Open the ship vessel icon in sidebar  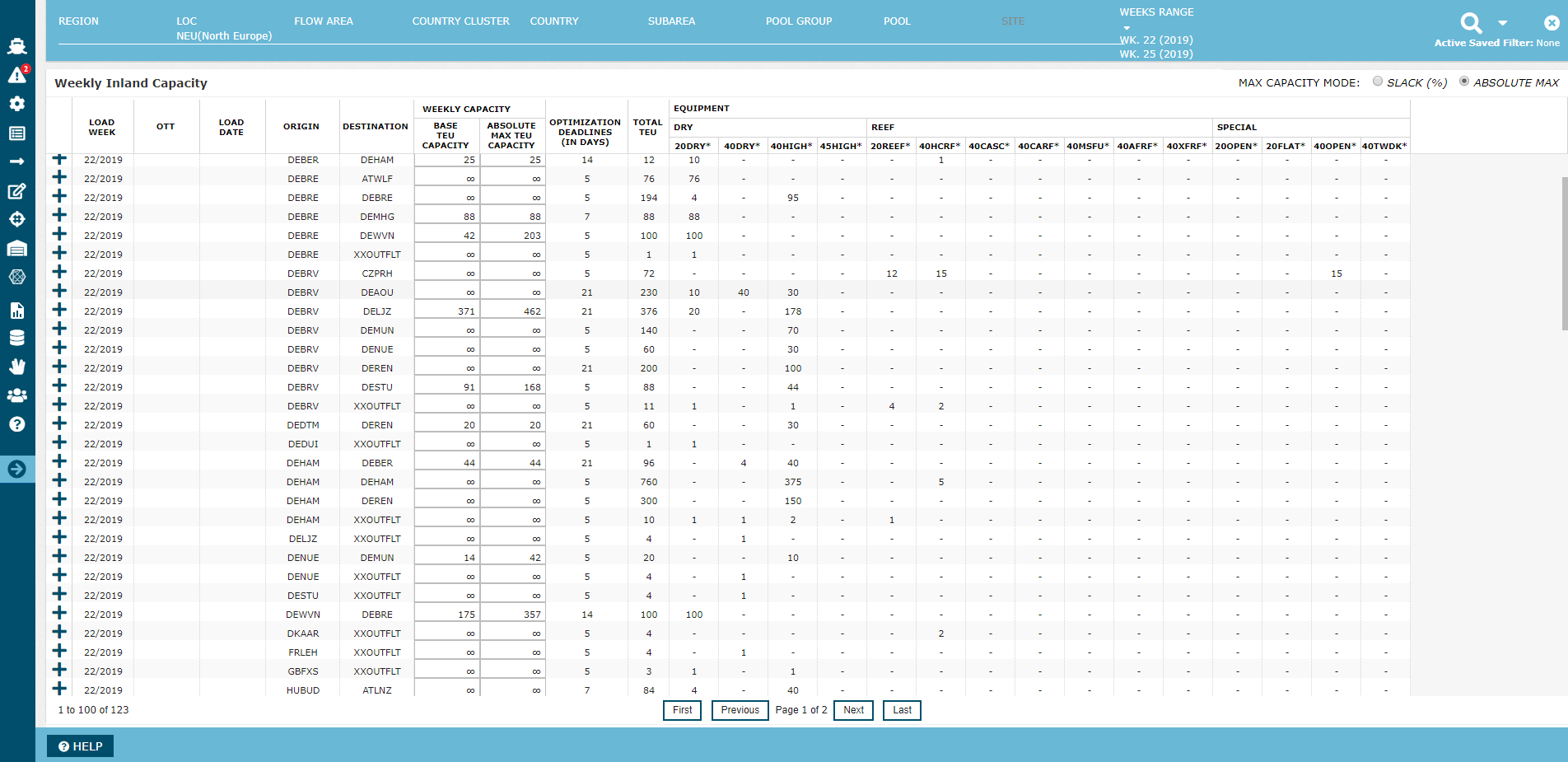click(x=17, y=46)
